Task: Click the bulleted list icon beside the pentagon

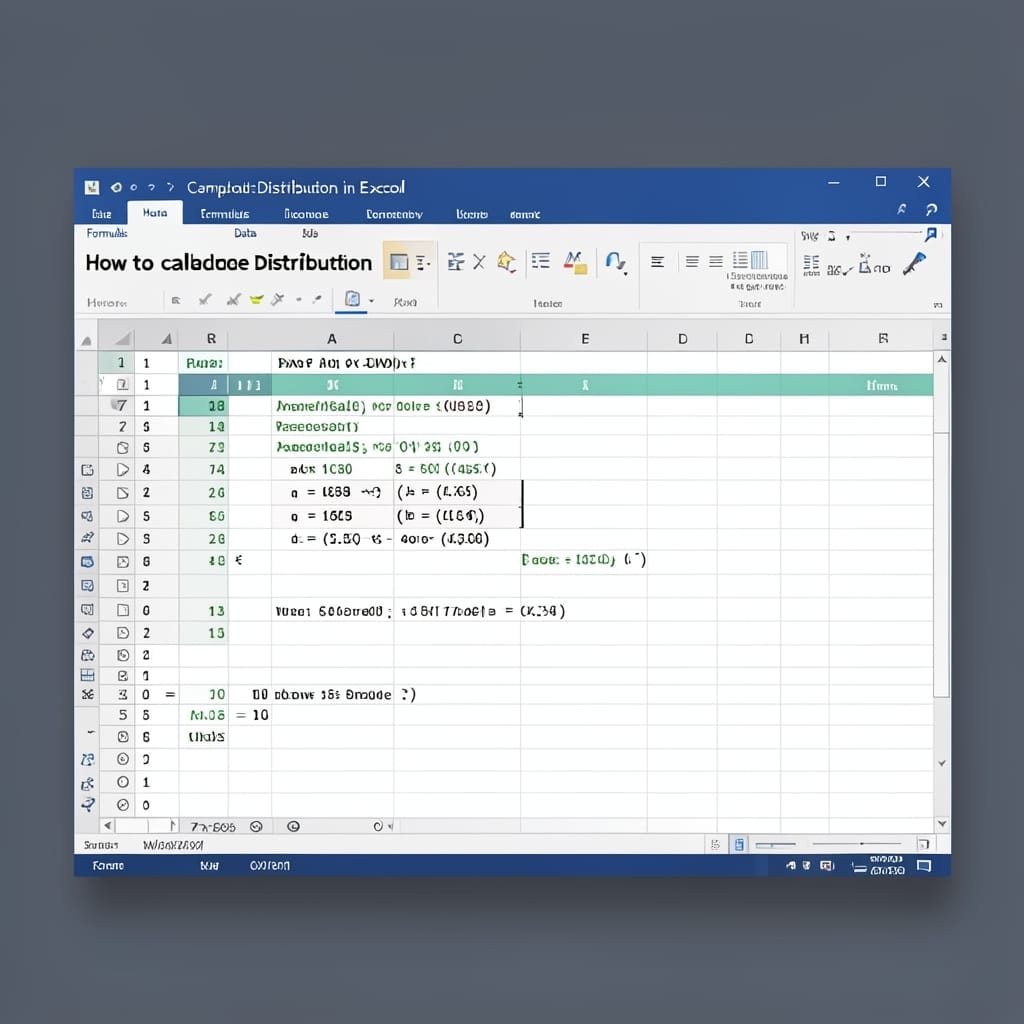Action: point(540,261)
